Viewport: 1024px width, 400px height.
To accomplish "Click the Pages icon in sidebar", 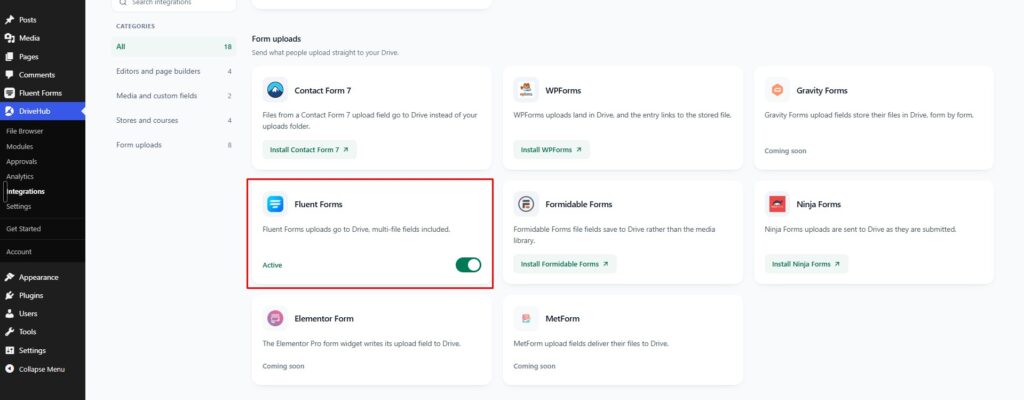I will (10, 57).
